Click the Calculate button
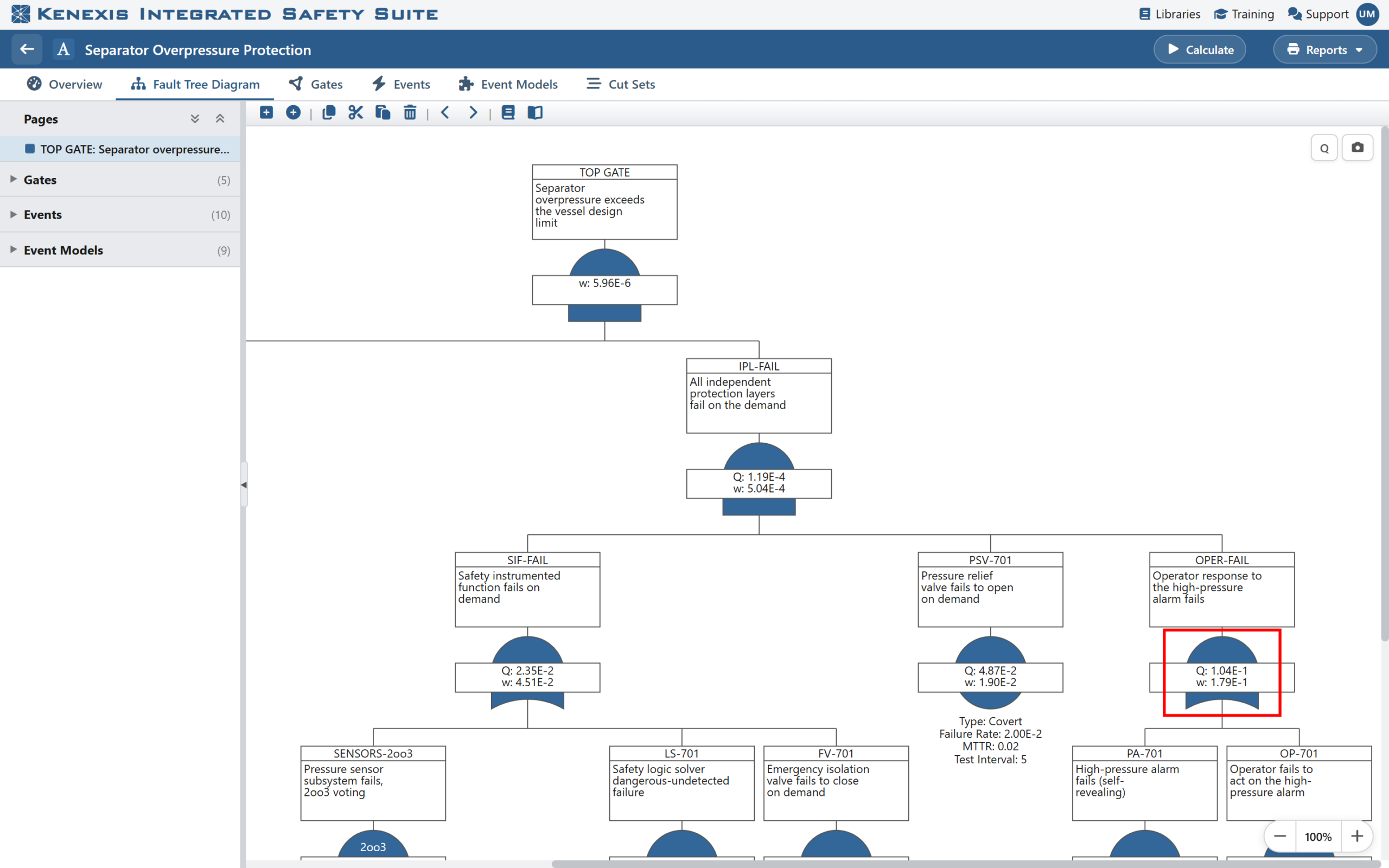The width and height of the screenshot is (1389, 868). 1200,50
